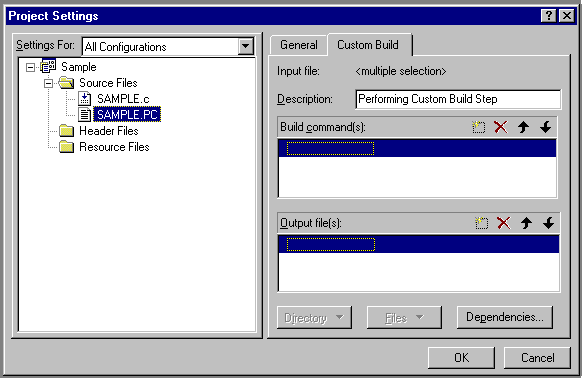Select the Header Files folder
The width and height of the screenshot is (582, 378).
(109, 131)
